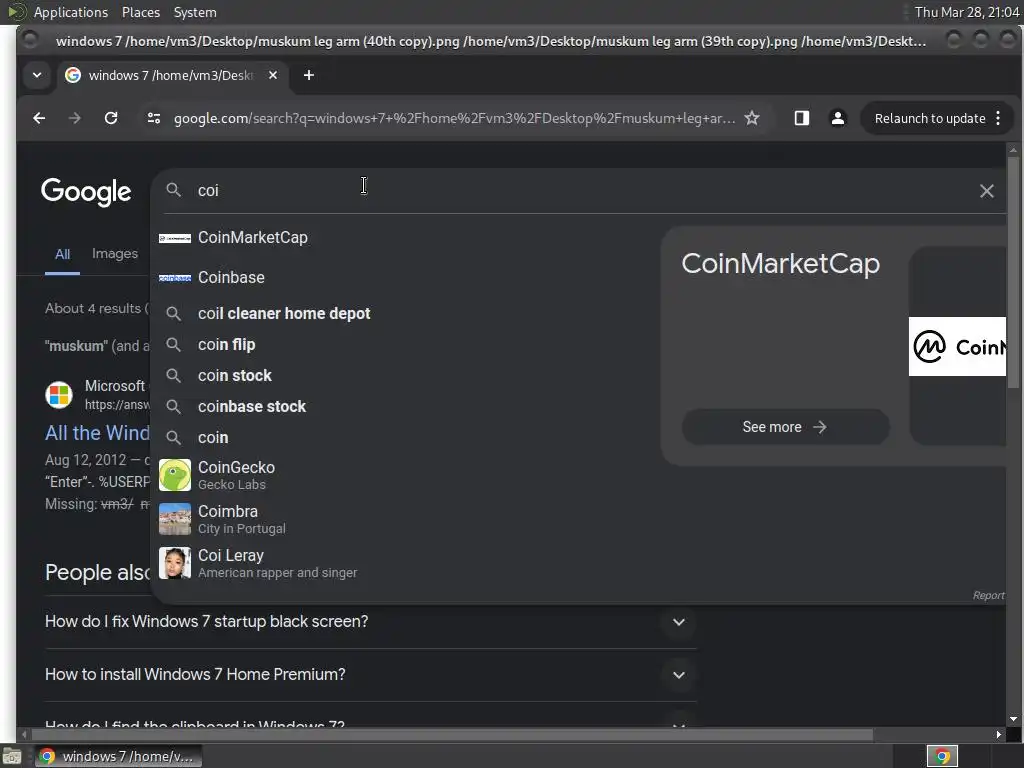The width and height of the screenshot is (1024, 768).
Task: Click the magnifier icon in search box
Action: pos(173,190)
